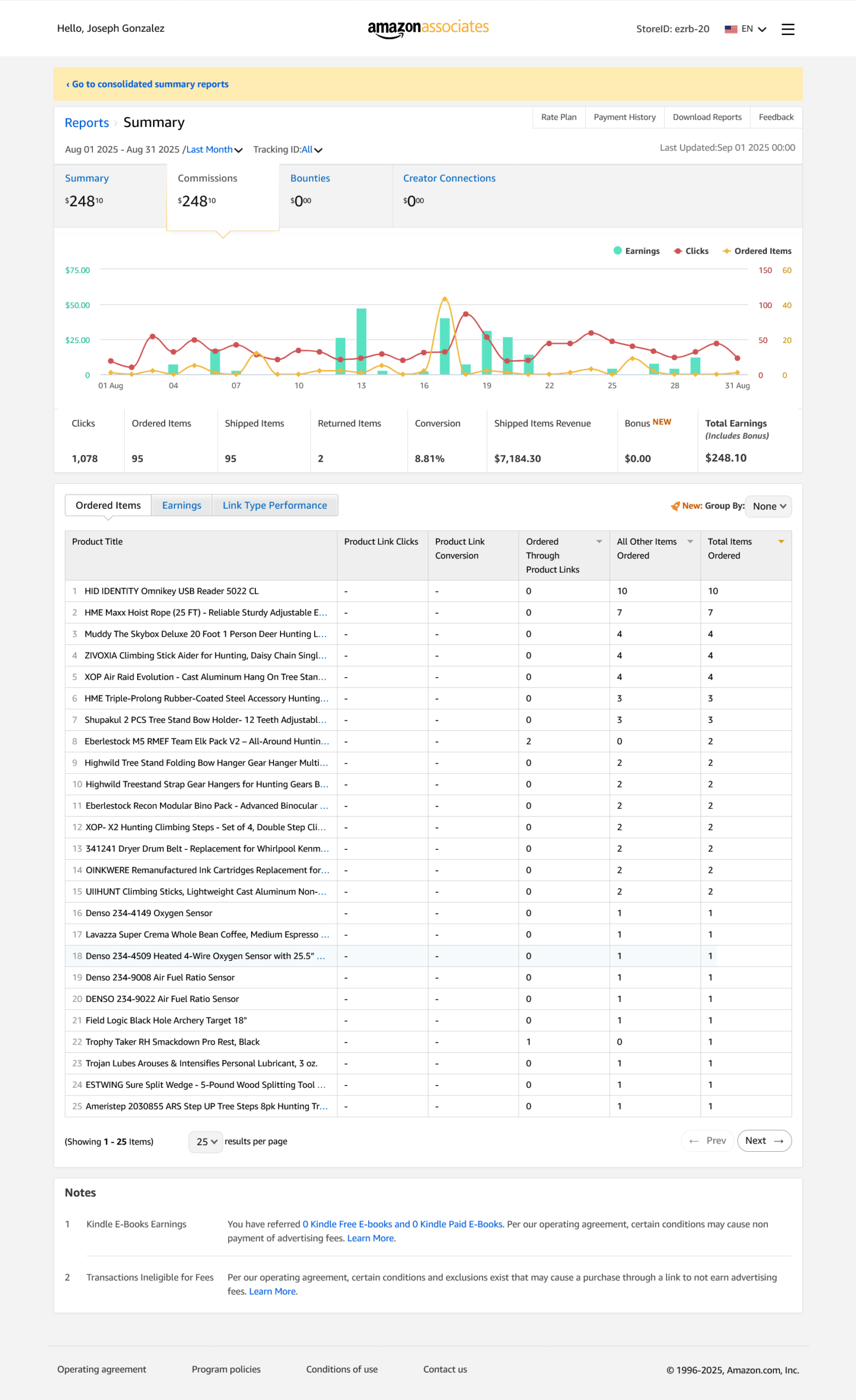Click the StoreID: ezrb-20 text
This screenshot has width=856, height=1400.
click(x=672, y=29)
